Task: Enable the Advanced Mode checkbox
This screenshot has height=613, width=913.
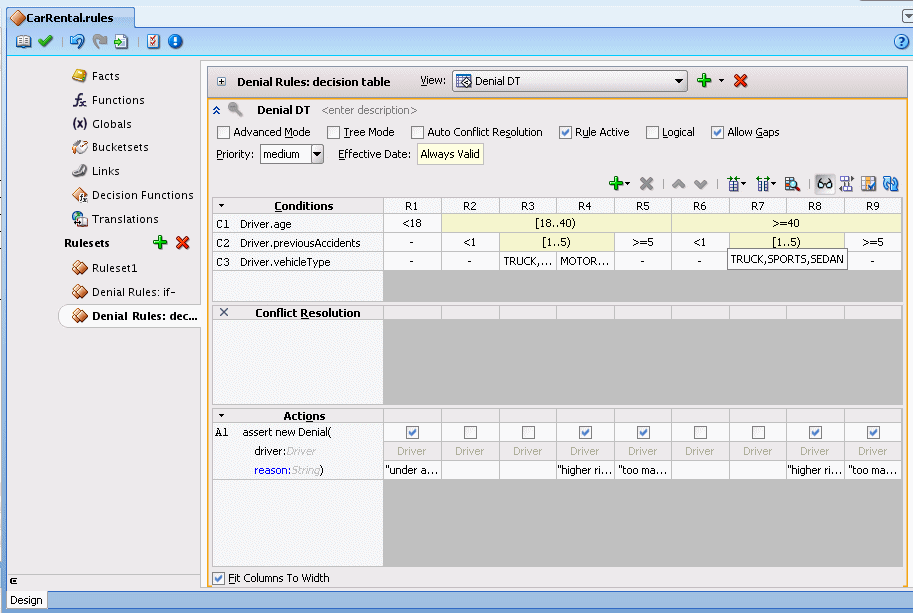Action: click(223, 132)
